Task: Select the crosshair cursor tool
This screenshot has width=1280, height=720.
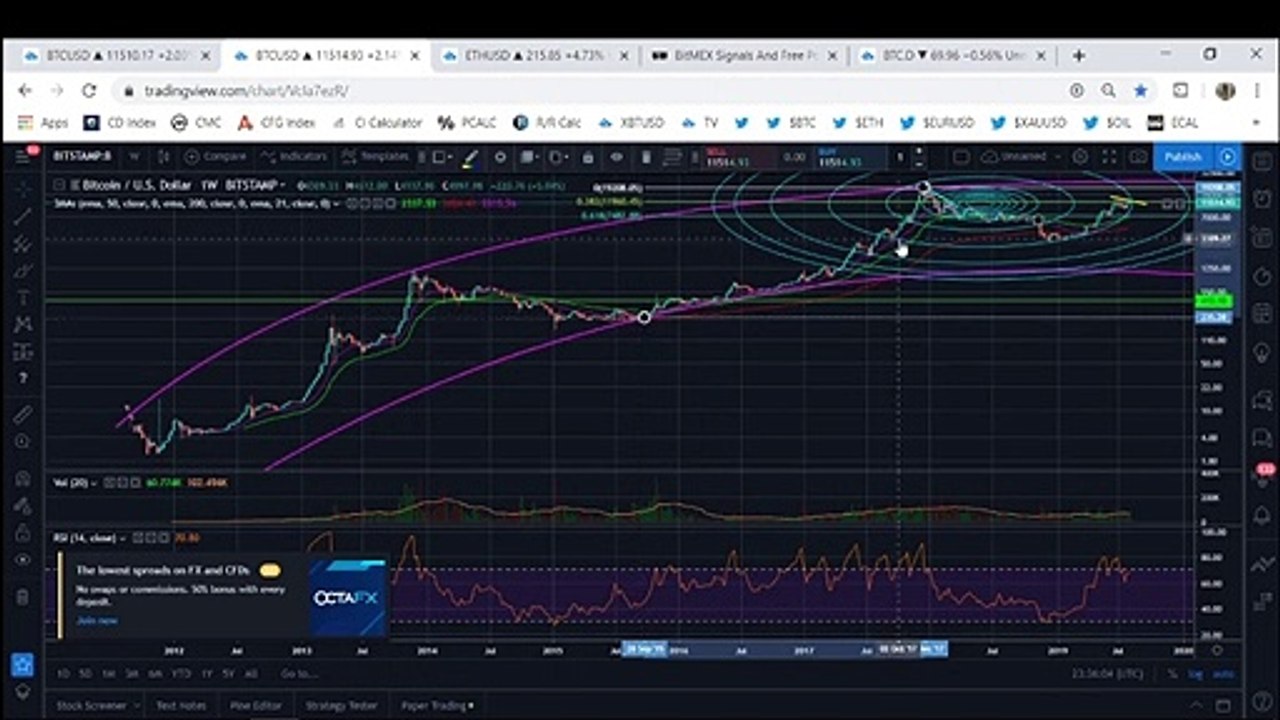Action: [x=22, y=187]
